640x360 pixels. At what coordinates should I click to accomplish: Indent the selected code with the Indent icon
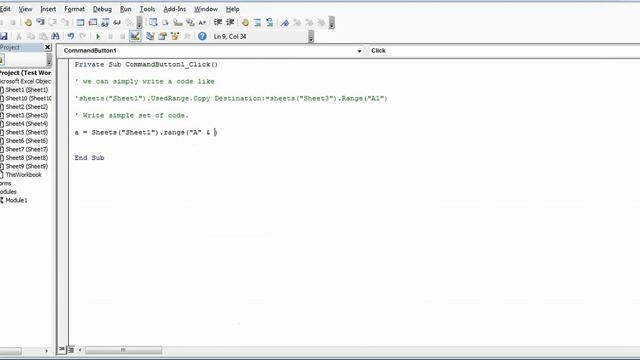point(218,22)
